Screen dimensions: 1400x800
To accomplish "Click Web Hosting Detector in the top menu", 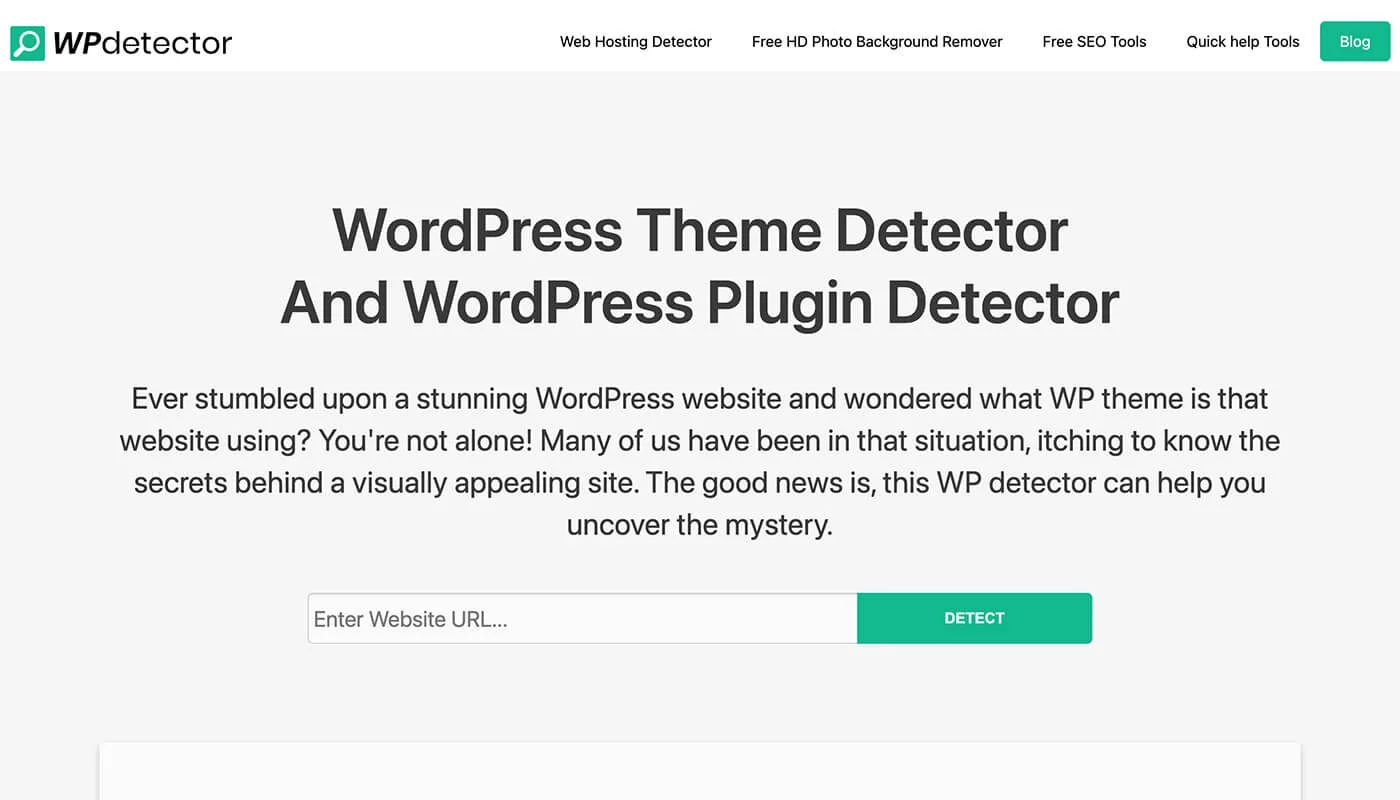I will click(635, 41).
